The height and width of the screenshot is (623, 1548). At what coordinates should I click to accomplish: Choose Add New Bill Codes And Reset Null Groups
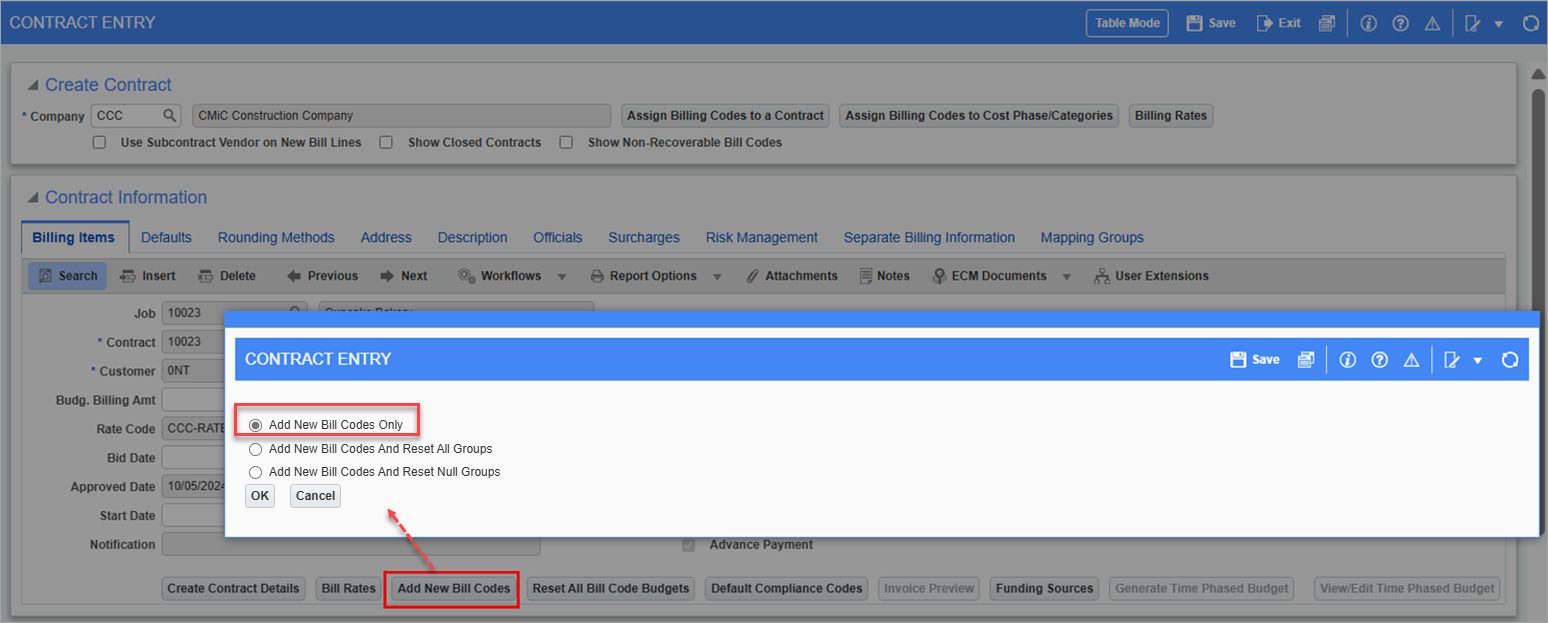(x=256, y=472)
